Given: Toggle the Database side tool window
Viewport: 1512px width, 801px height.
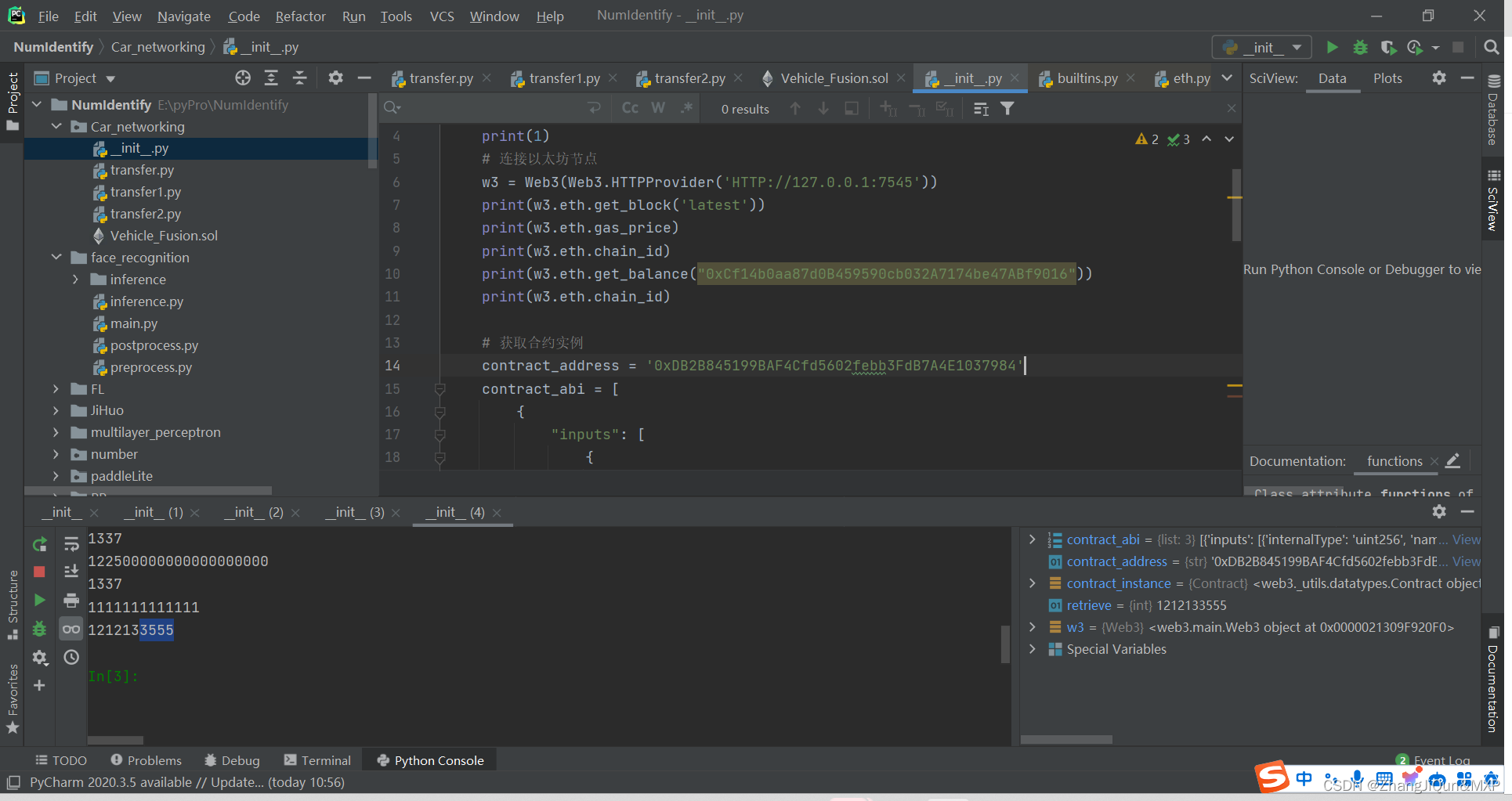Looking at the screenshot, I should (1493, 110).
